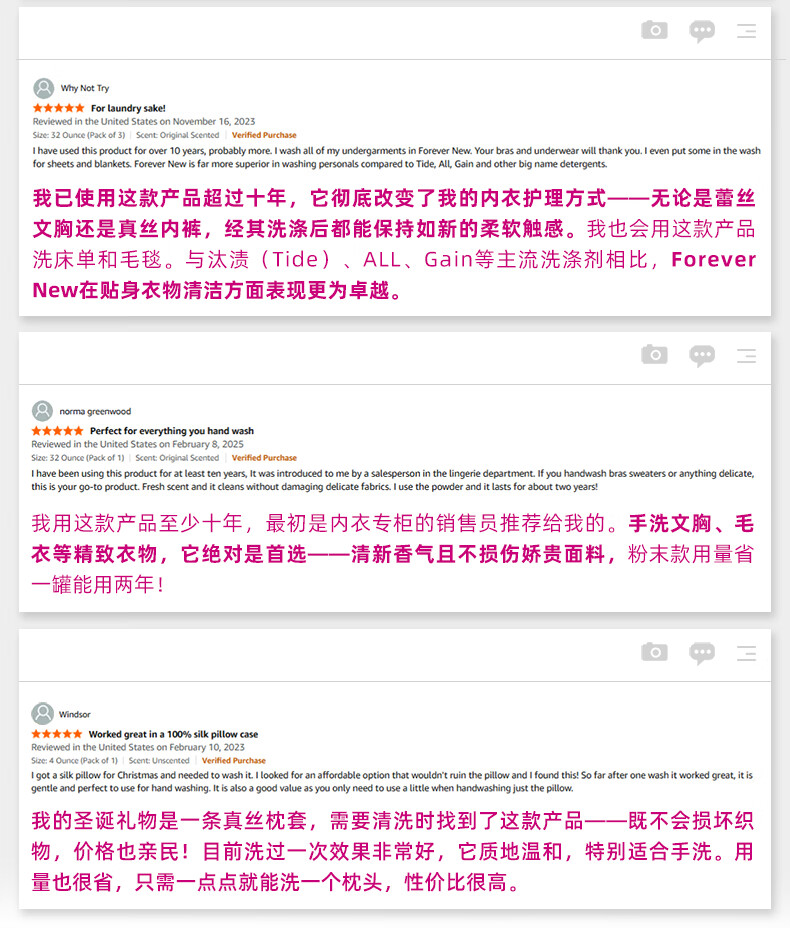Open the list menu icon above Windsor's review
The height and width of the screenshot is (928, 790).
pos(746,653)
